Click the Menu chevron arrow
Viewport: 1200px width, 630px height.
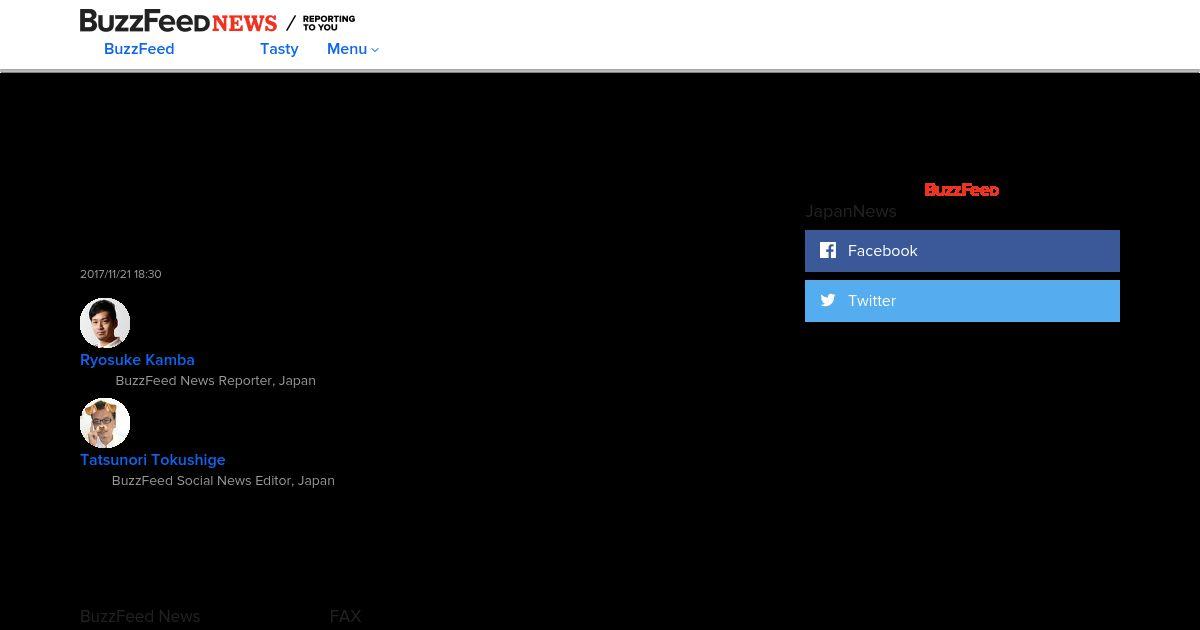point(375,50)
